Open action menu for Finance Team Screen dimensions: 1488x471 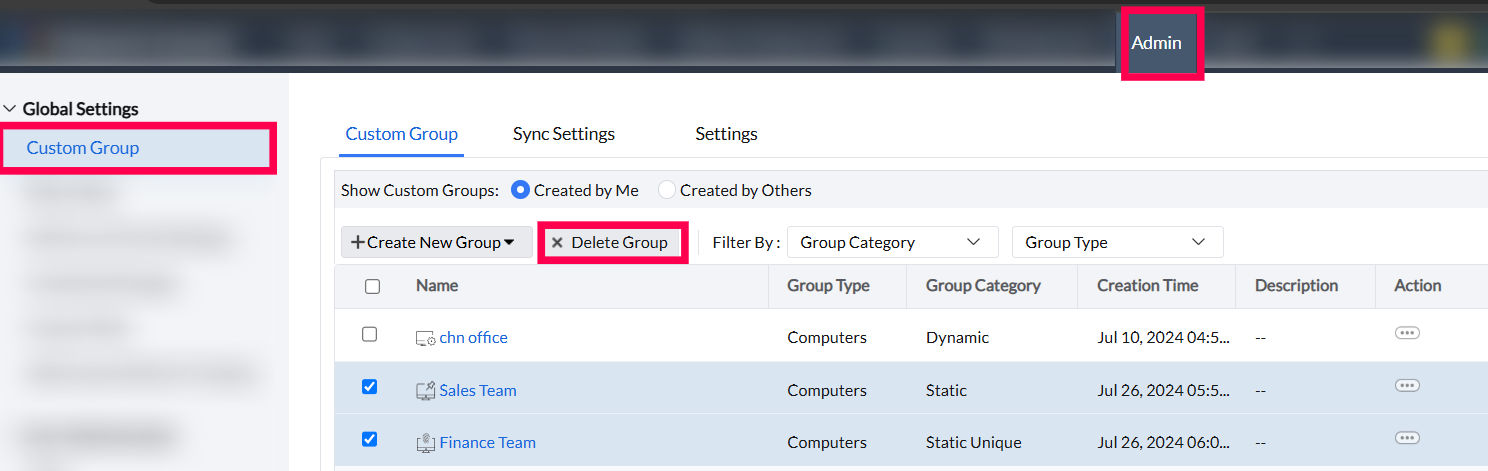(1407, 437)
